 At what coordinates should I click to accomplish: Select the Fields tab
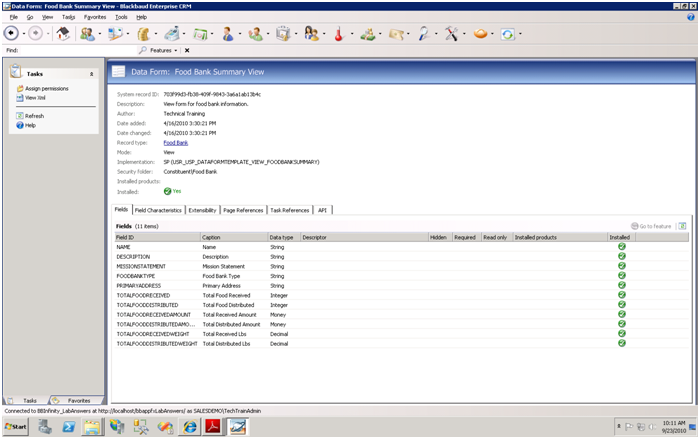(121, 209)
